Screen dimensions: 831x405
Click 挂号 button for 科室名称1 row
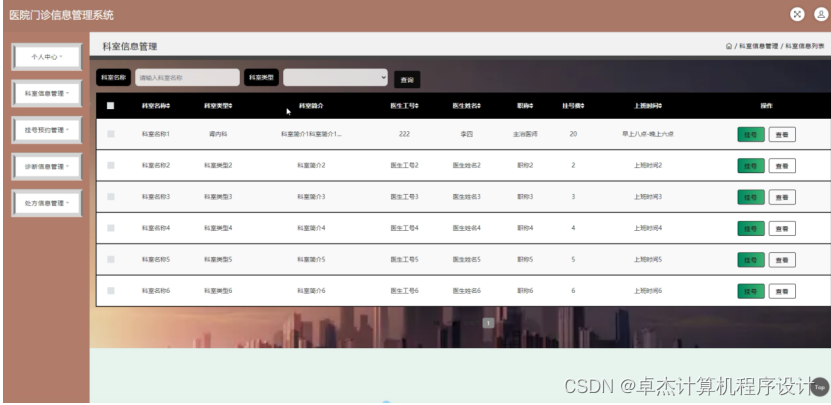tap(750, 135)
